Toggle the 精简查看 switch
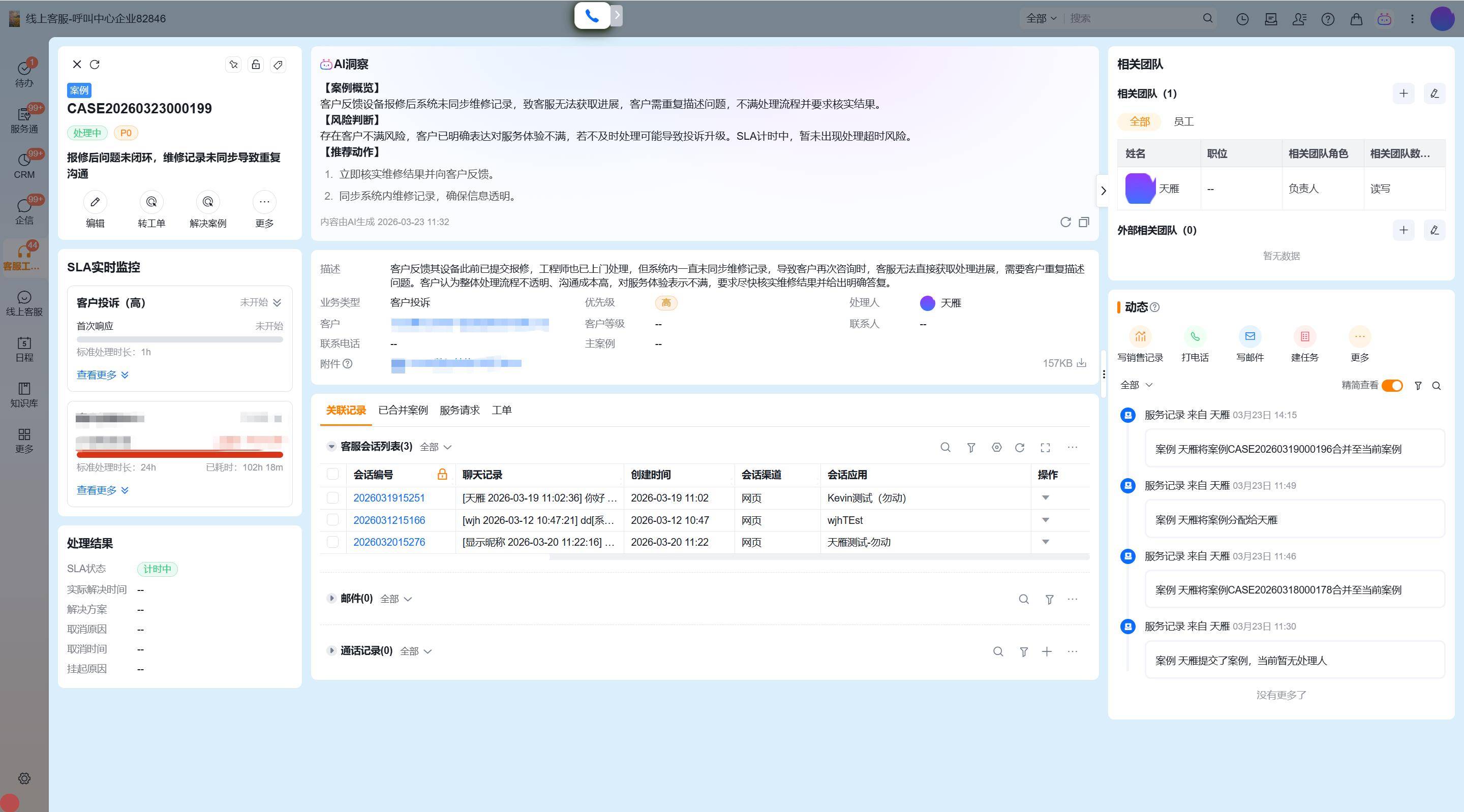 click(x=1392, y=385)
